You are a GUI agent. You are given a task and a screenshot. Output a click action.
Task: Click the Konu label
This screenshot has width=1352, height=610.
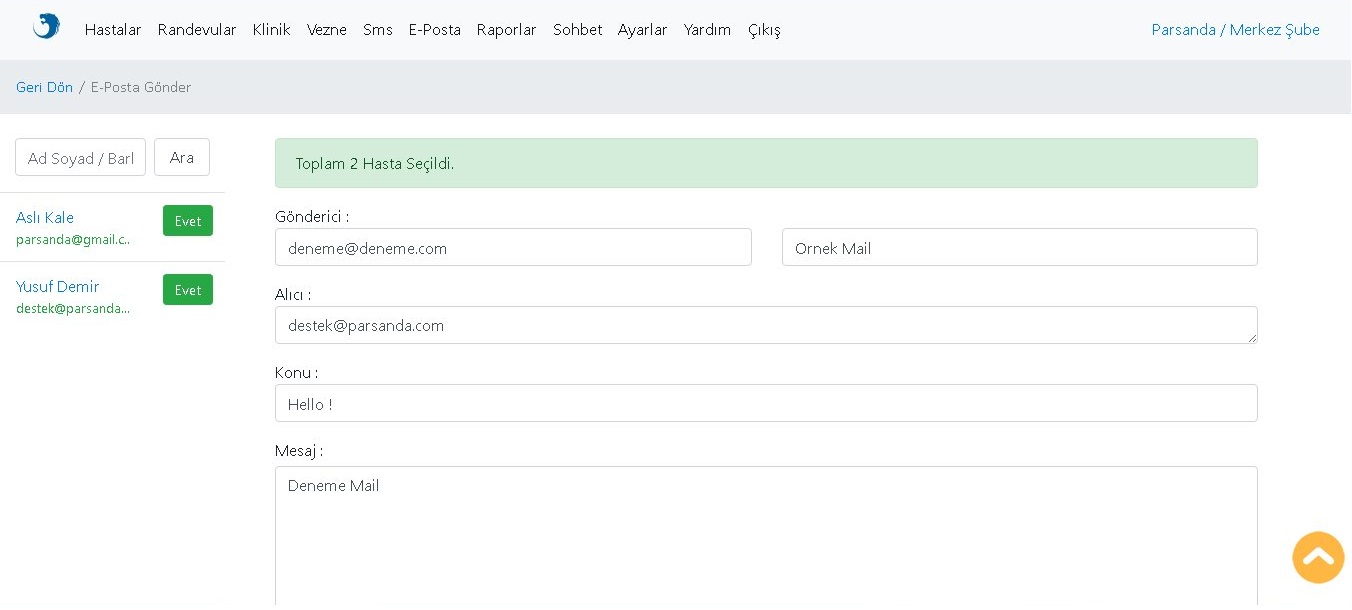[x=296, y=372]
